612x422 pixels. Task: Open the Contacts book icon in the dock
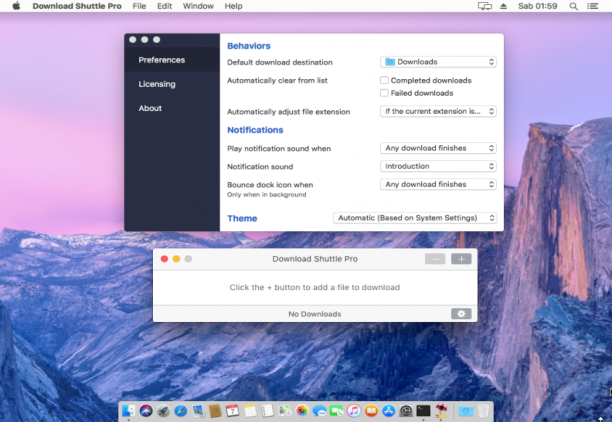(x=215, y=411)
